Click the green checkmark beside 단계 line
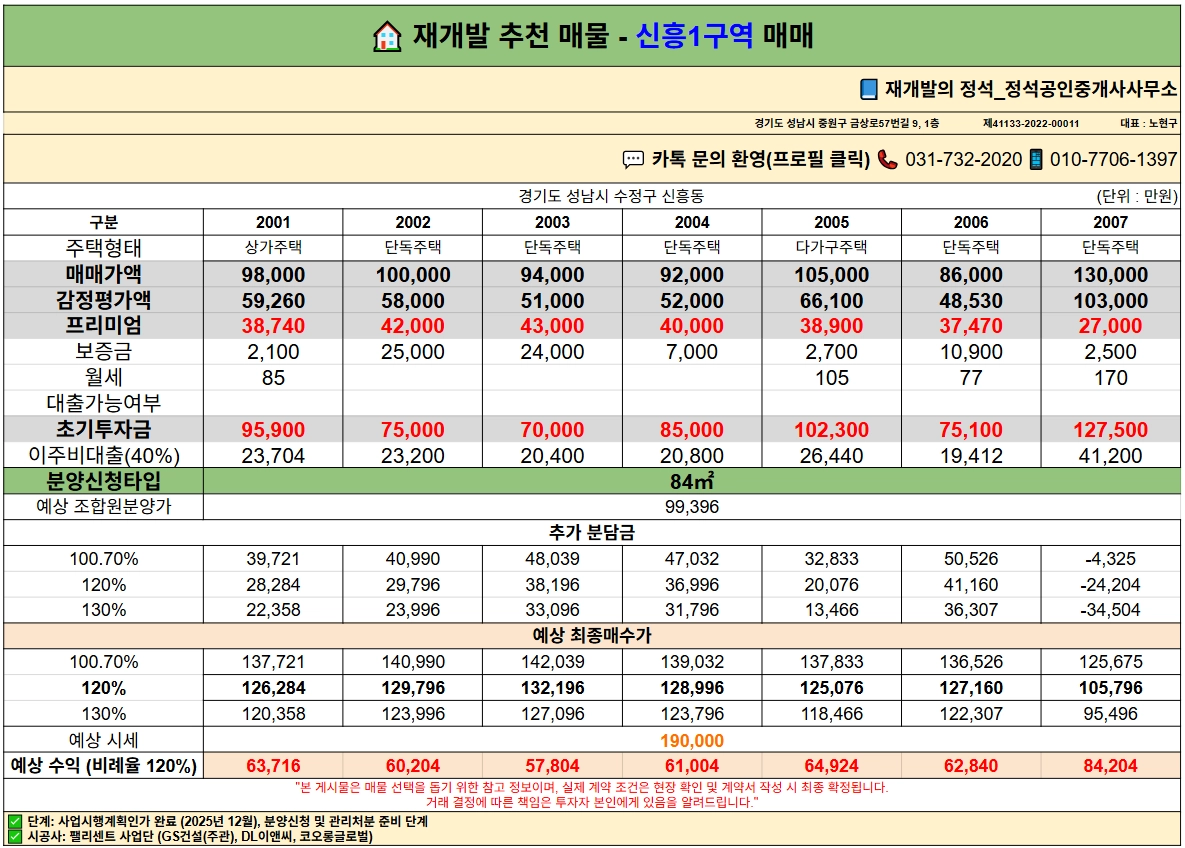This screenshot has width=1185, height=848. pyautogui.click(x=15, y=822)
